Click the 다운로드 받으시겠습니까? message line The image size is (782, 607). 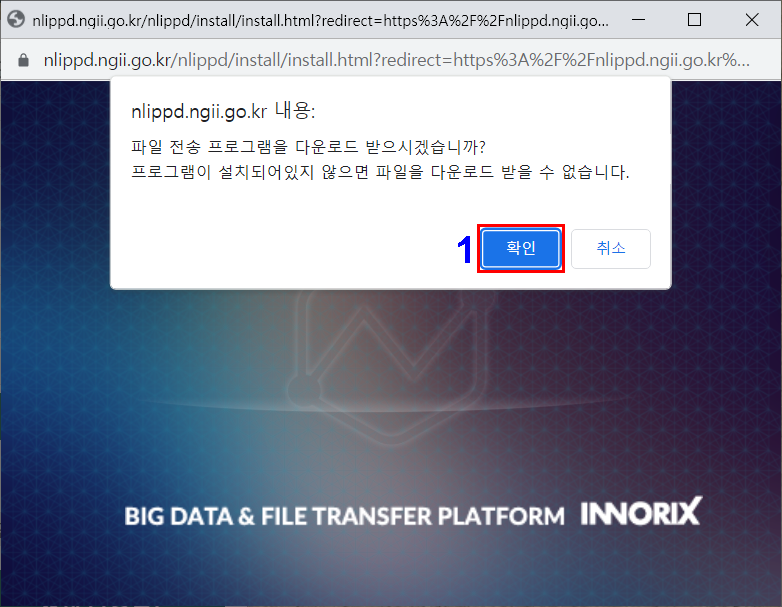[x=308, y=147]
